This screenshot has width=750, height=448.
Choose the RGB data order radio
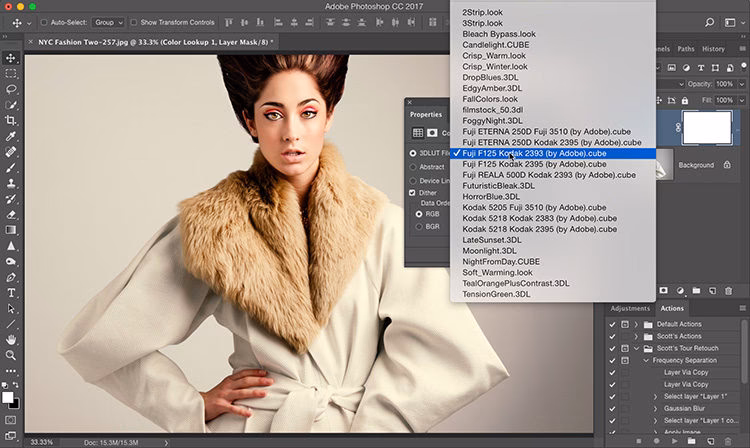(x=419, y=214)
